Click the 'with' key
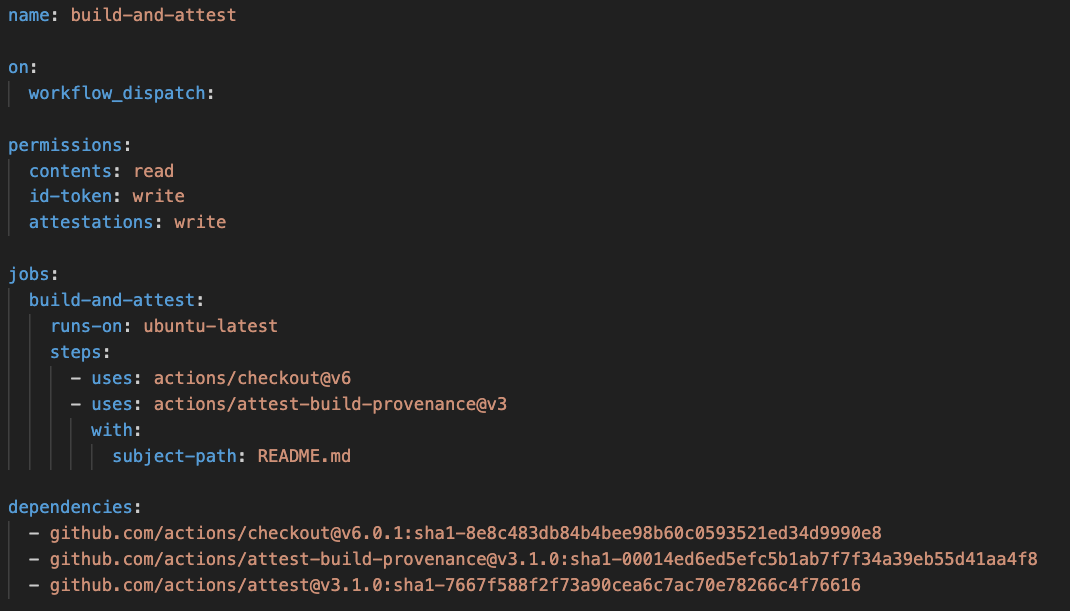This screenshot has width=1070, height=611. click(112, 430)
